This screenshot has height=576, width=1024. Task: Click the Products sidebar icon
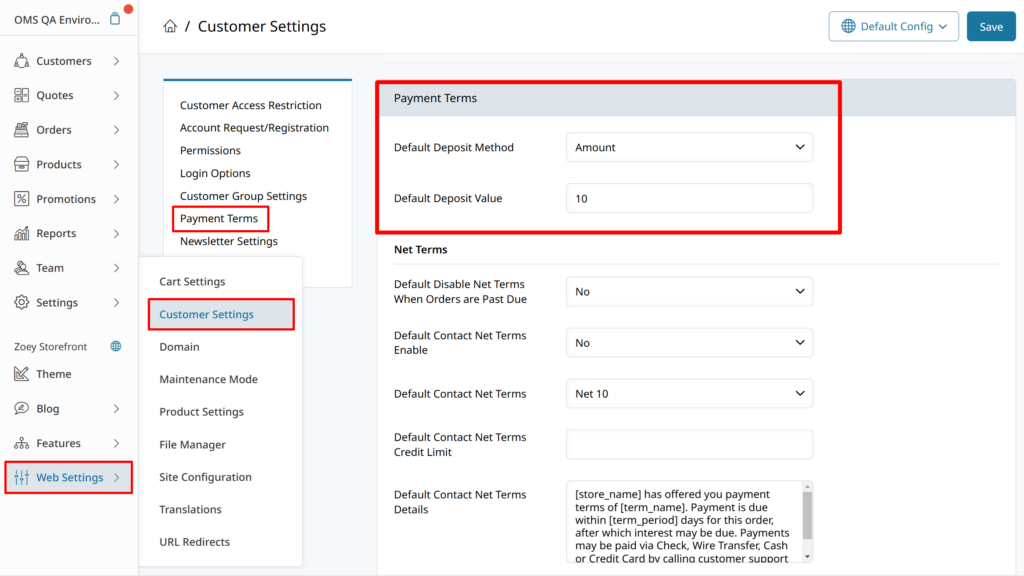(22, 164)
